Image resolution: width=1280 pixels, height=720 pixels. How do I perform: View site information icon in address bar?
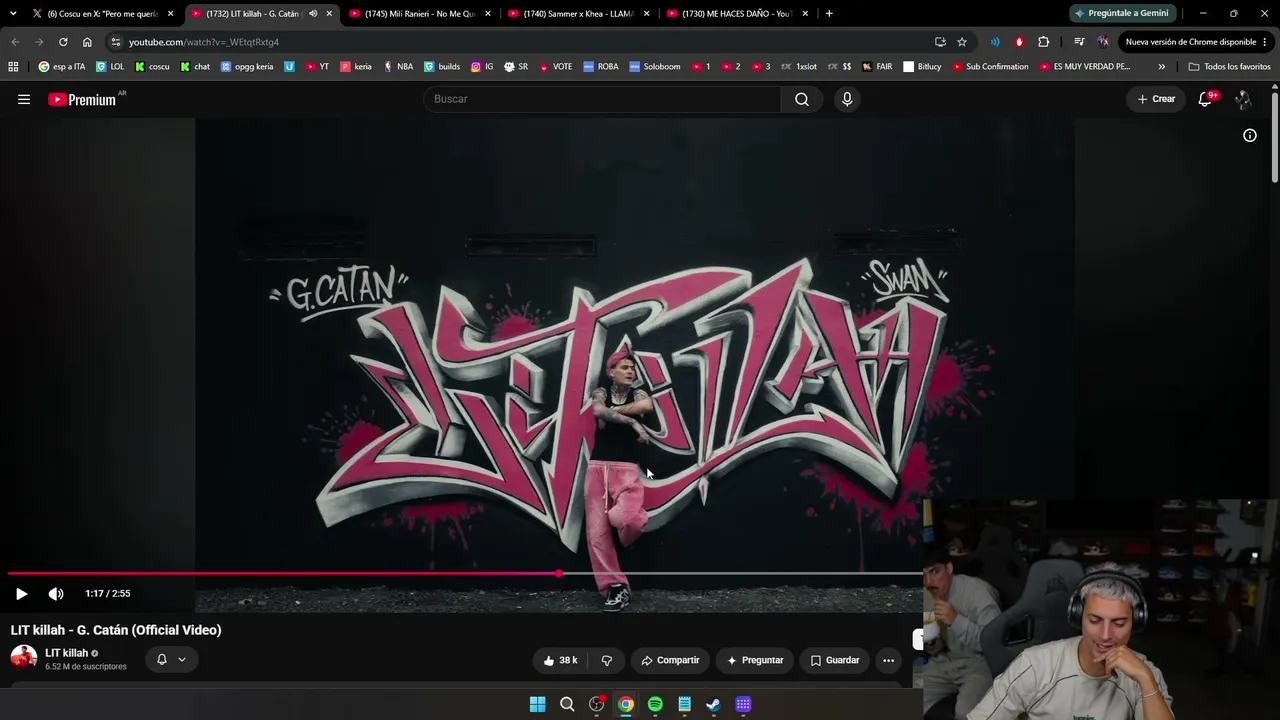116,42
